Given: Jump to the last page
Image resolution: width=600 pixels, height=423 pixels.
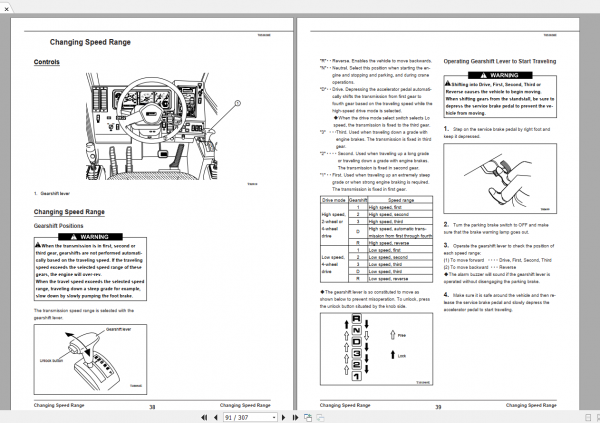Looking at the screenshot, I should [x=295, y=417].
